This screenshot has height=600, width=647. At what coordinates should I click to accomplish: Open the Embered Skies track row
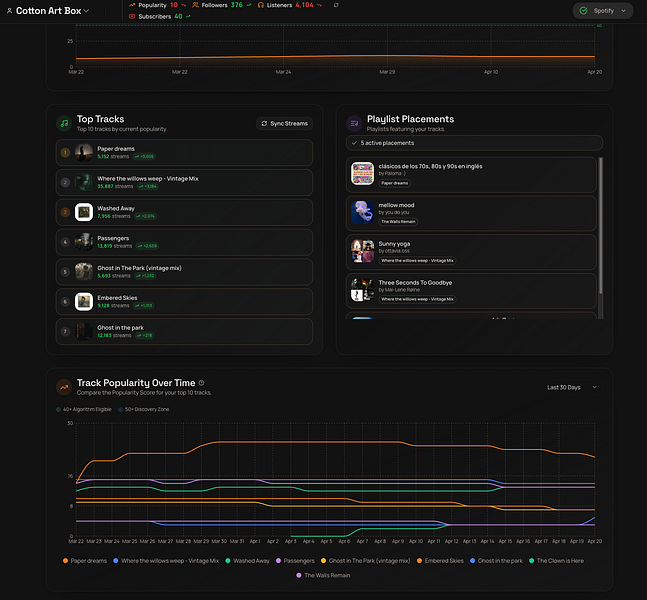tap(184, 301)
